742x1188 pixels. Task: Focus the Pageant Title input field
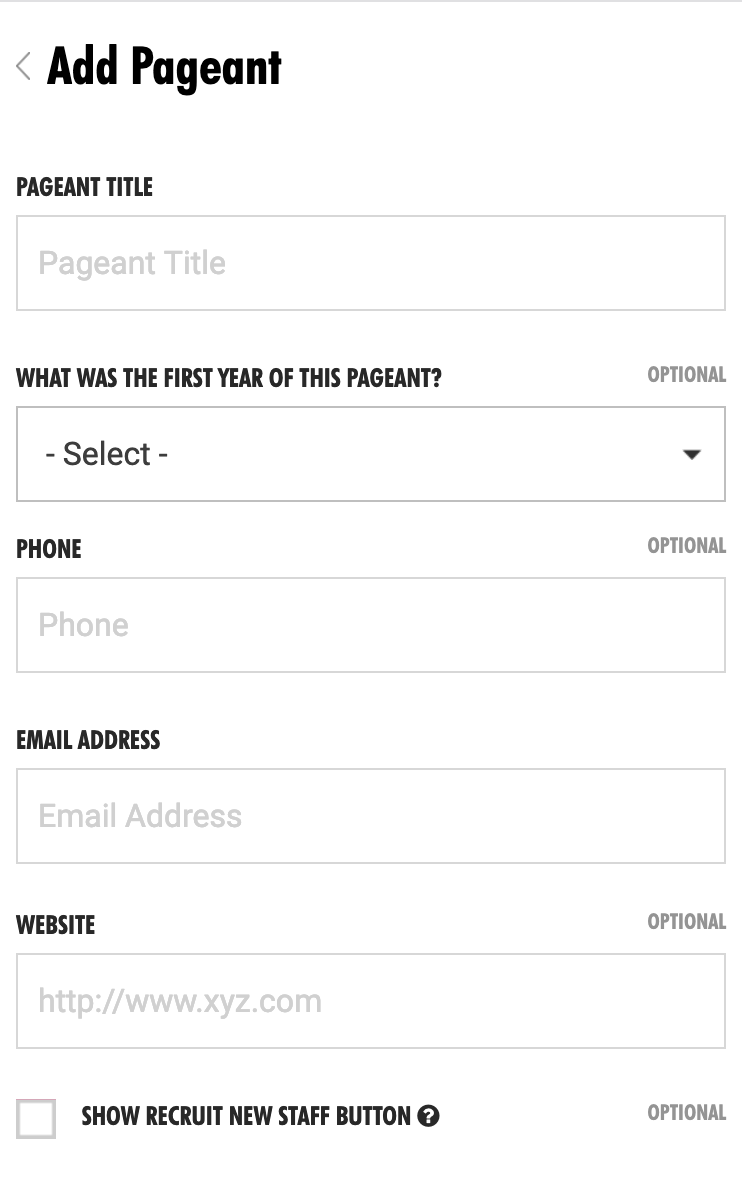tap(370, 263)
